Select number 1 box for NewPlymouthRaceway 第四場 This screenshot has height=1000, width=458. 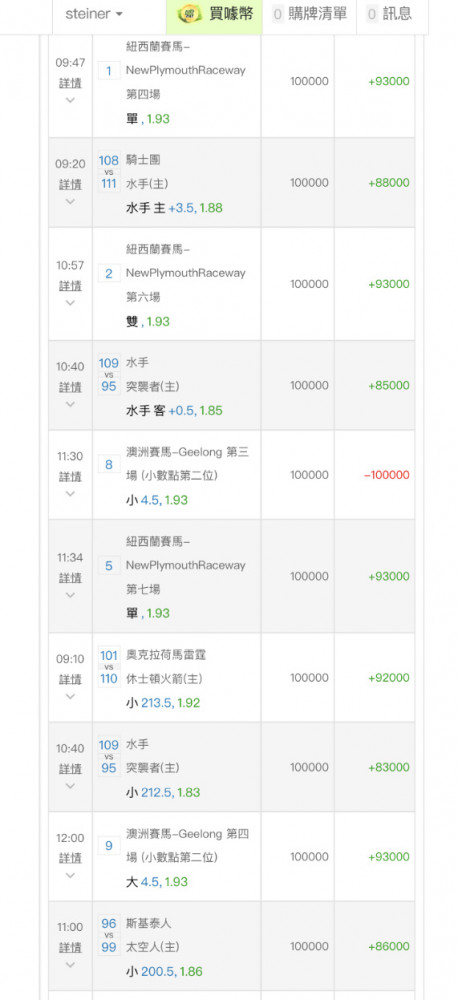click(108, 71)
